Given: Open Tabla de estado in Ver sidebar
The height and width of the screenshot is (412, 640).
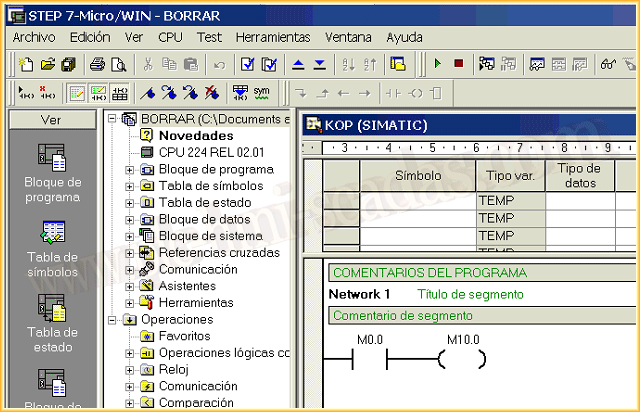Looking at the screenshot, I should [52, 323].
